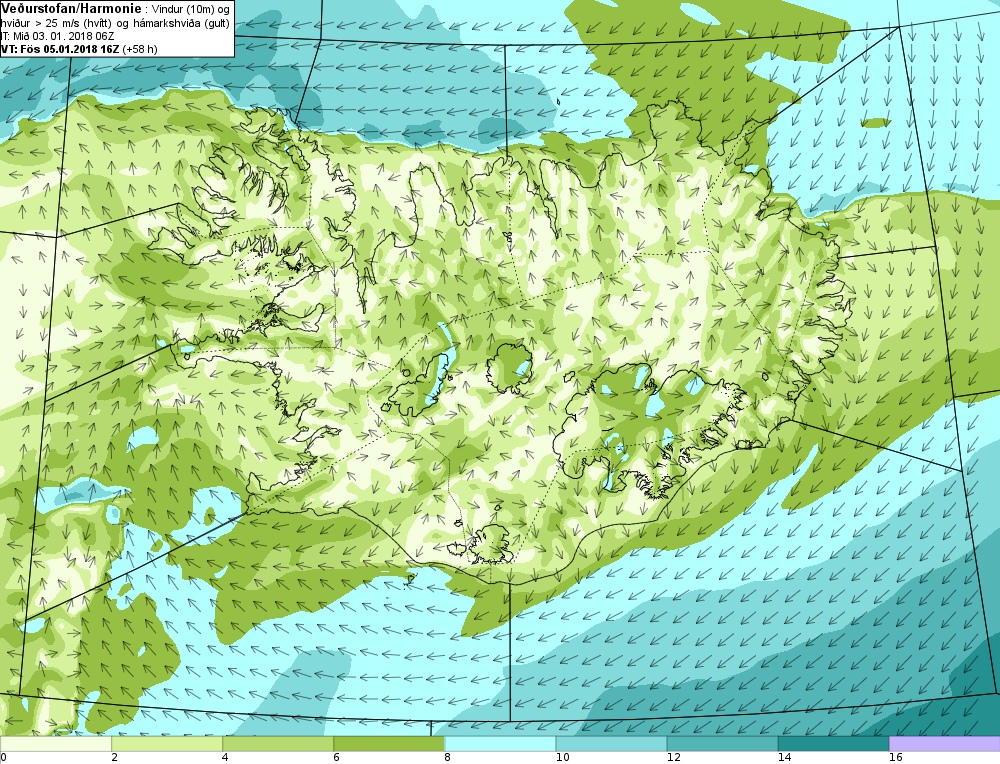Click the "Vindur (10m) og" text
This screenshot has width=1000, height=764.
tap(190, 10)
